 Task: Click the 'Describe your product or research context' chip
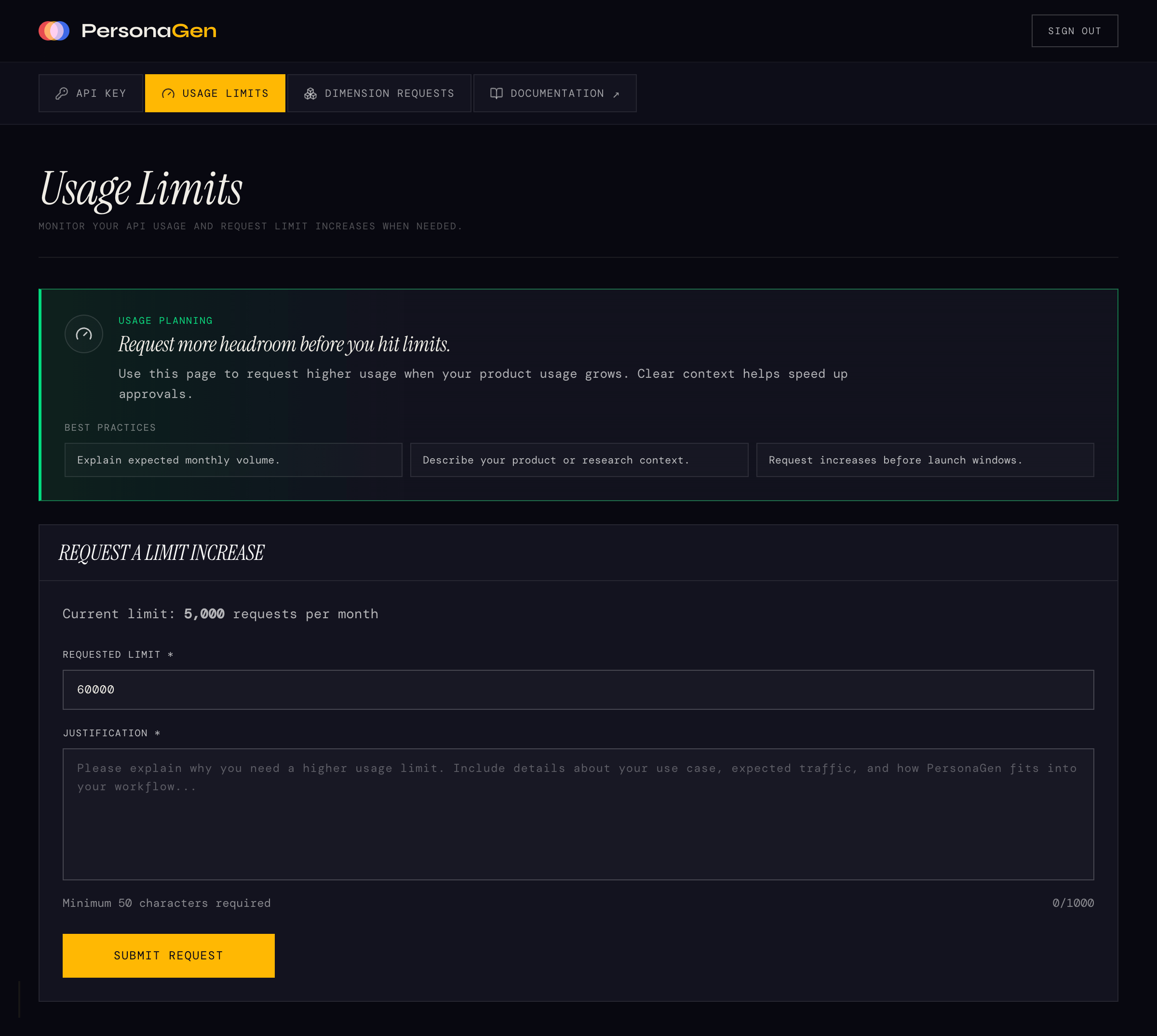coord(579,460)
